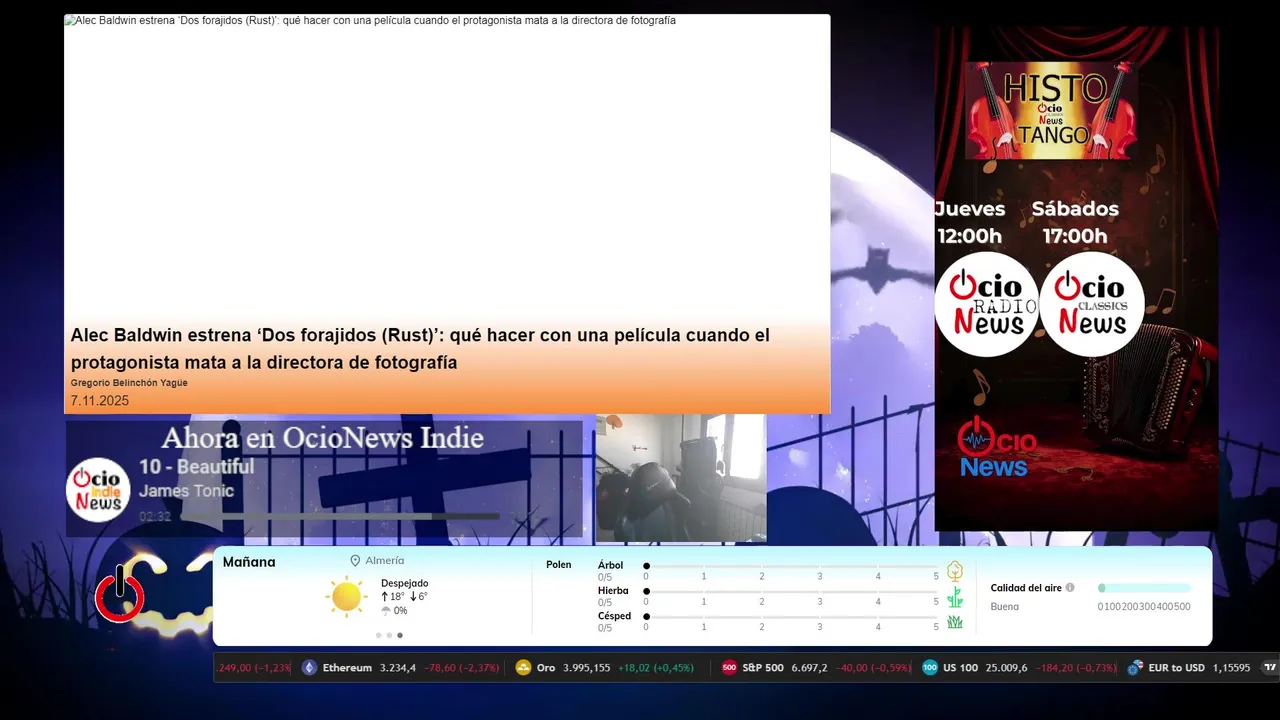
Task: Click the Árbol pollen level slider
Action: point(792,566)
